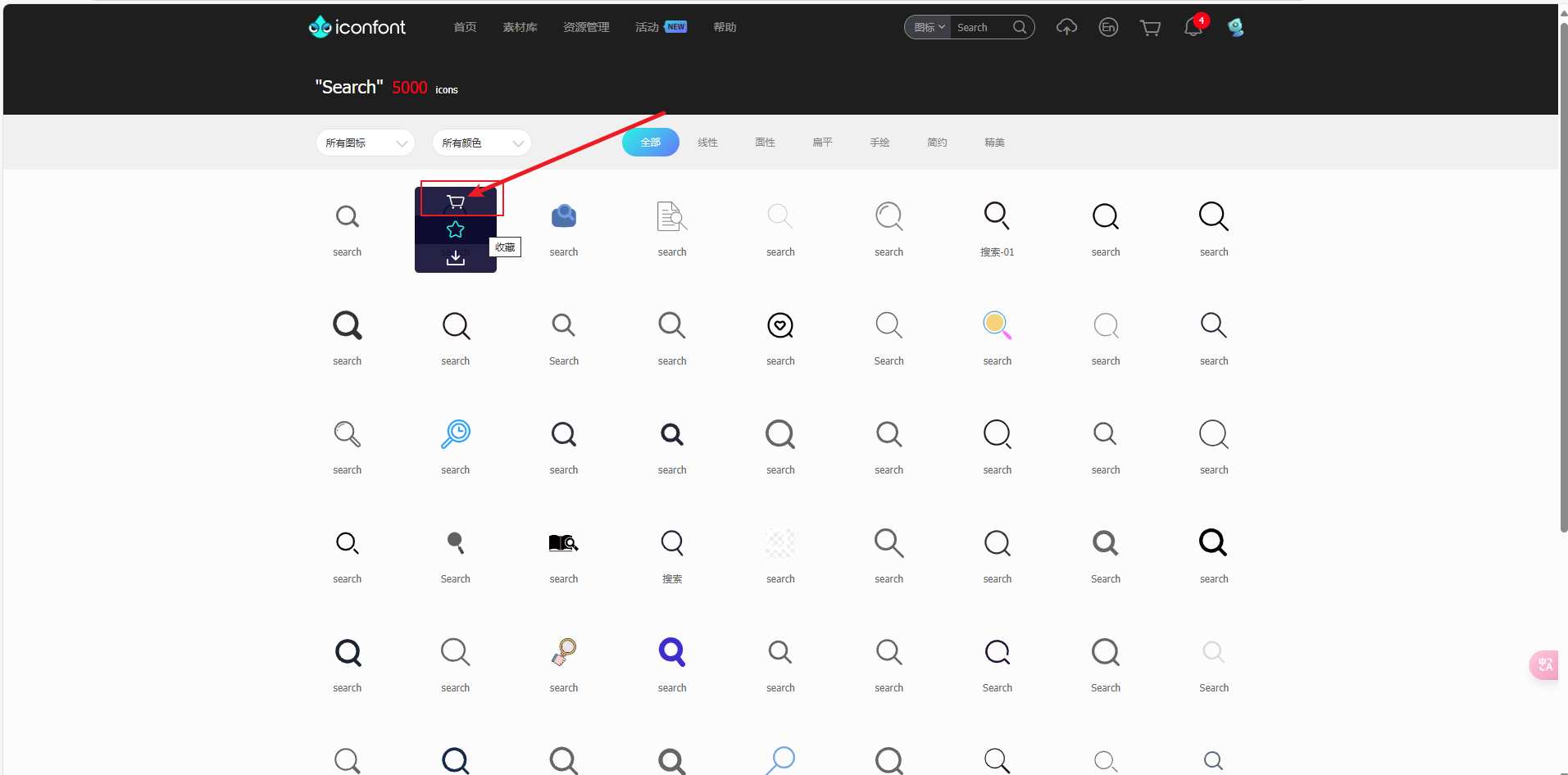The image size is (1568, 775).
Task: Expand the 所有颜色 color dropdown
Action: (x=482, y=143)
